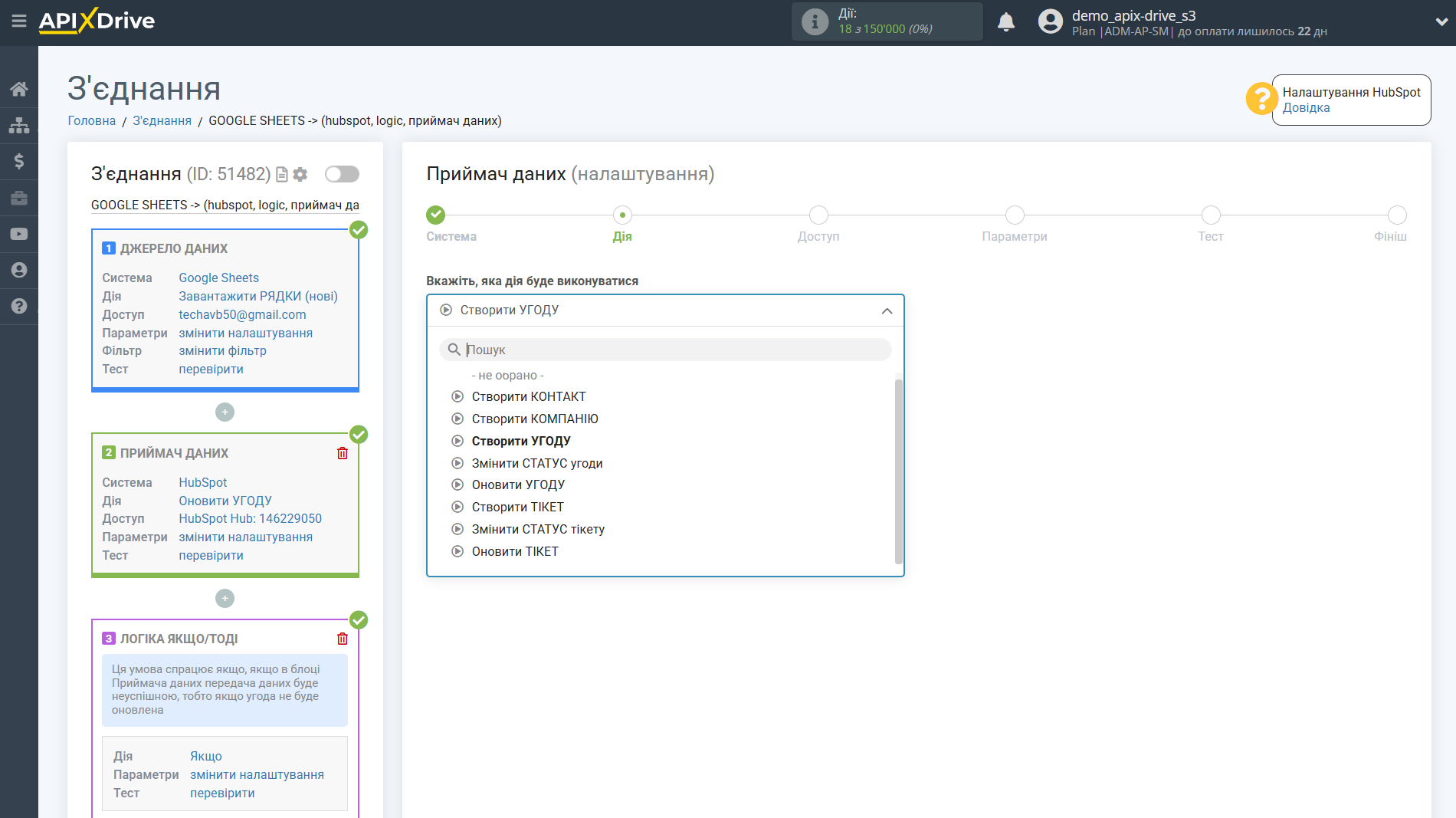Screen dimensions: 1456x818
Task: Click the actions counter 18 з 150'000
Action: pyautogui.click(x=885, y=29)
